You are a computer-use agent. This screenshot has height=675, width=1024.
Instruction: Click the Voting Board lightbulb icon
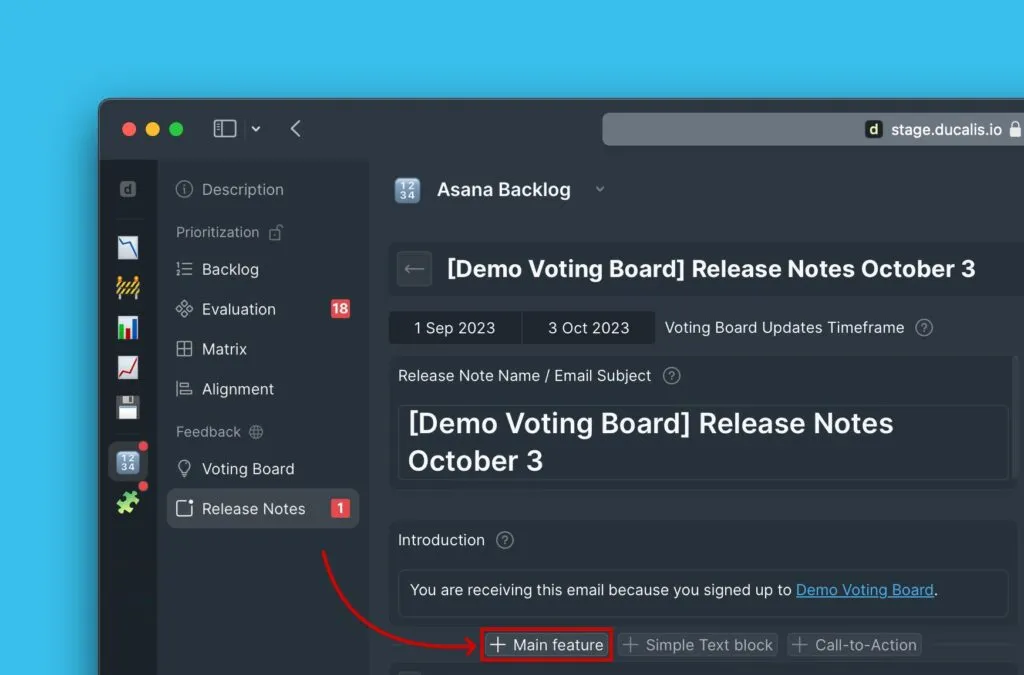[x=185, y=468]
